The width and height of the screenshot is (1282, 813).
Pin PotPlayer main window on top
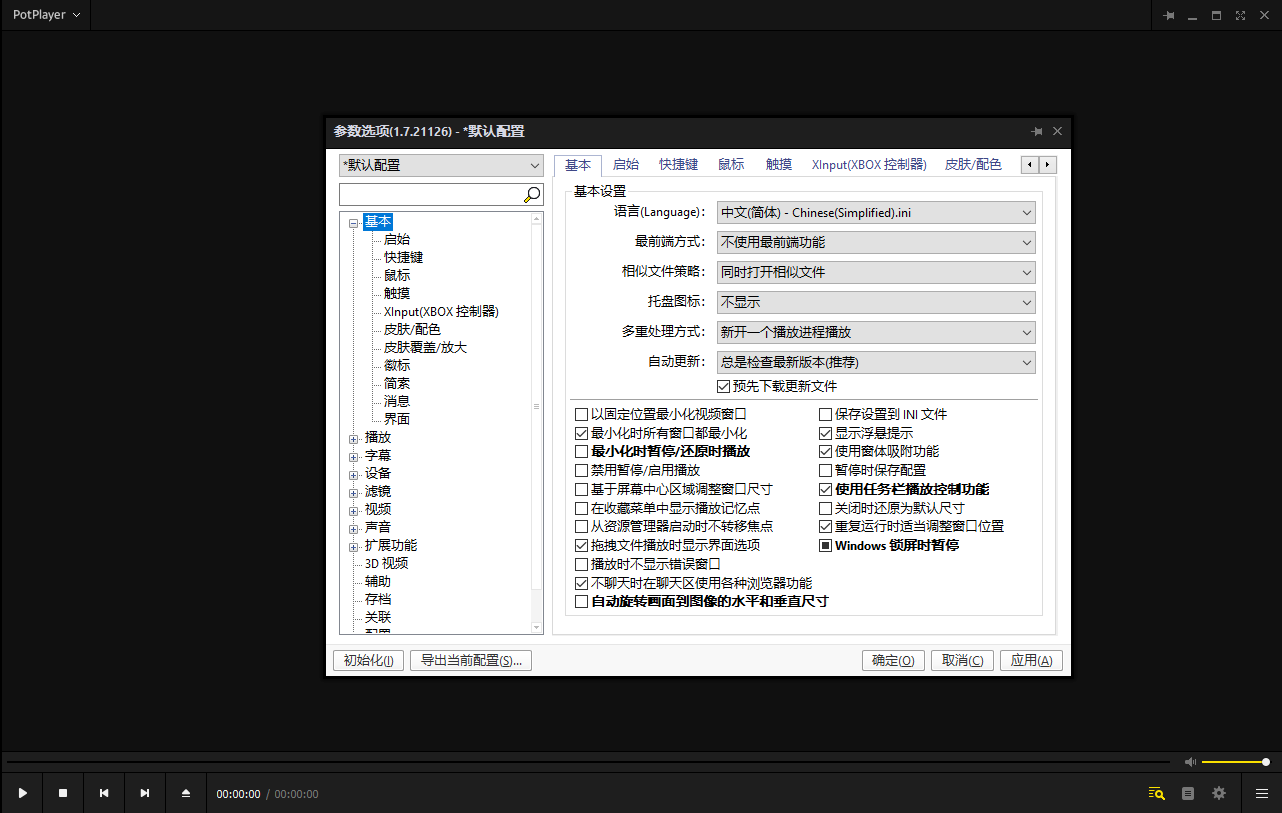[1169, 15]
